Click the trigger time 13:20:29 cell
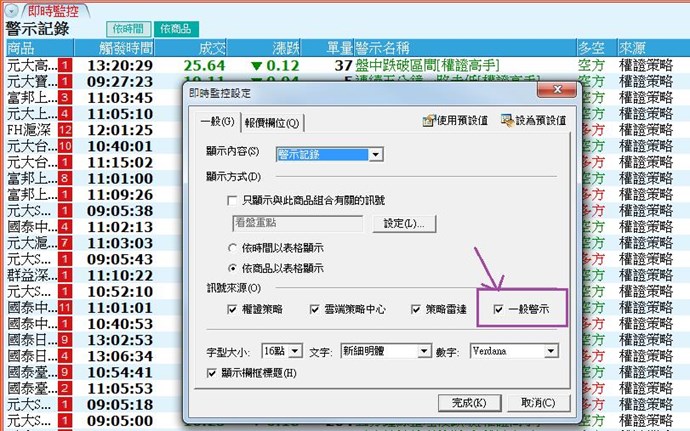690x431 pixels. click(120, 66)
